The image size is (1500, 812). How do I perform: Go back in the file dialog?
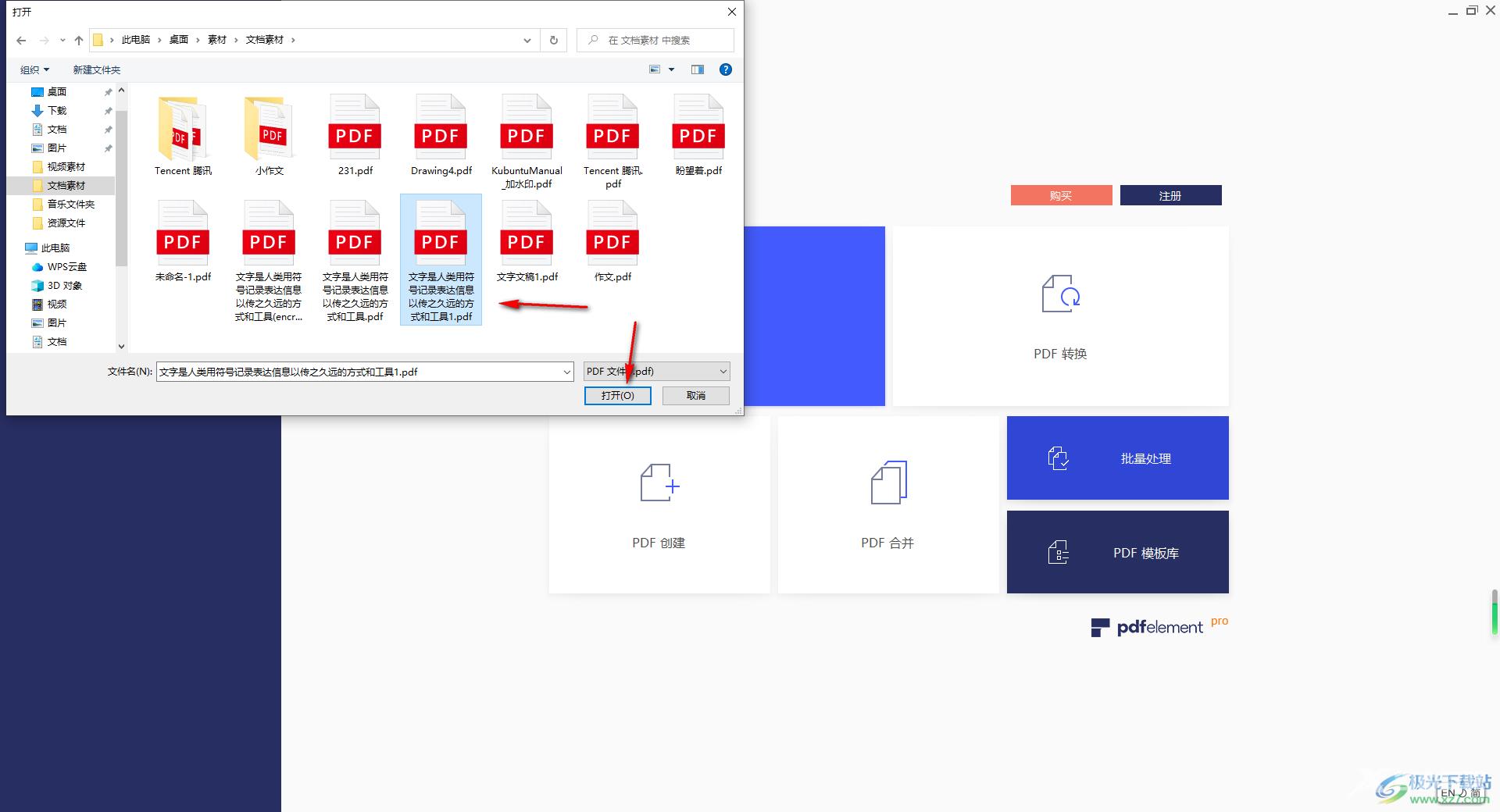pos(21,40)
